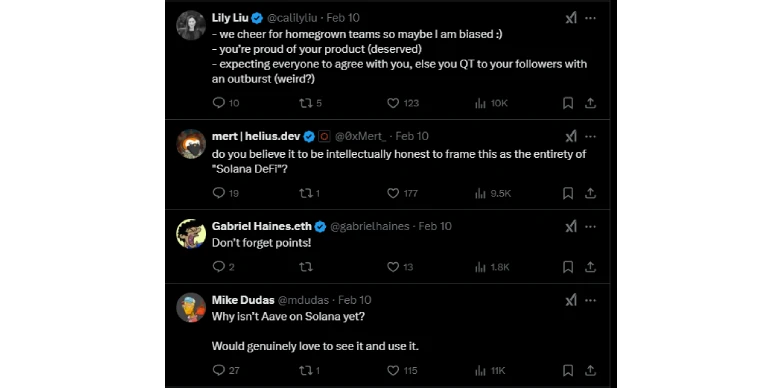Bookmark Mike Dudas's tweet
The height and width of the screenshot is (388, 783).
click(x=568, y=371)
